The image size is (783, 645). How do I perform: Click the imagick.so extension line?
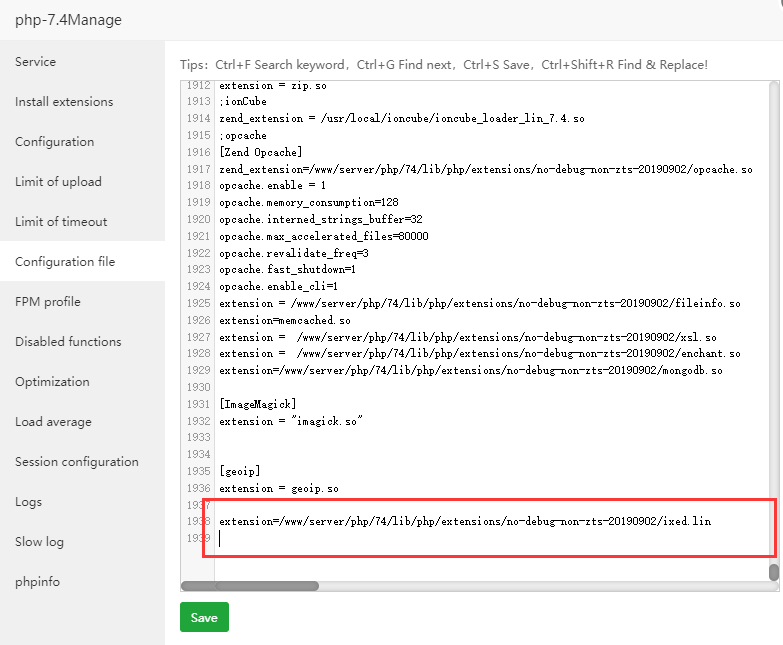[290, 421]
